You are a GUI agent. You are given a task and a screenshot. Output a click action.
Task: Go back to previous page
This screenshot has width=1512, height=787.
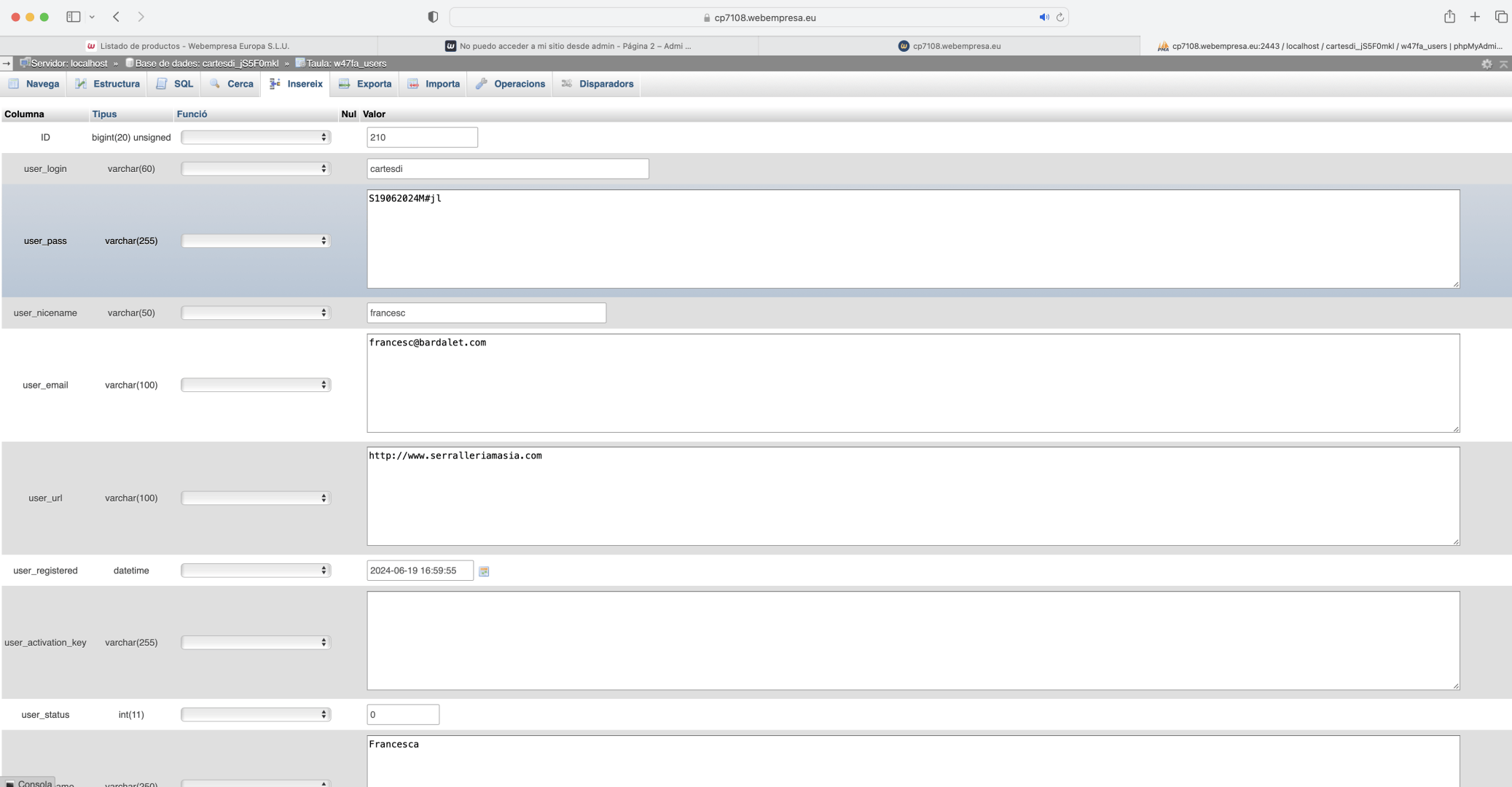[x=116, y=17]
